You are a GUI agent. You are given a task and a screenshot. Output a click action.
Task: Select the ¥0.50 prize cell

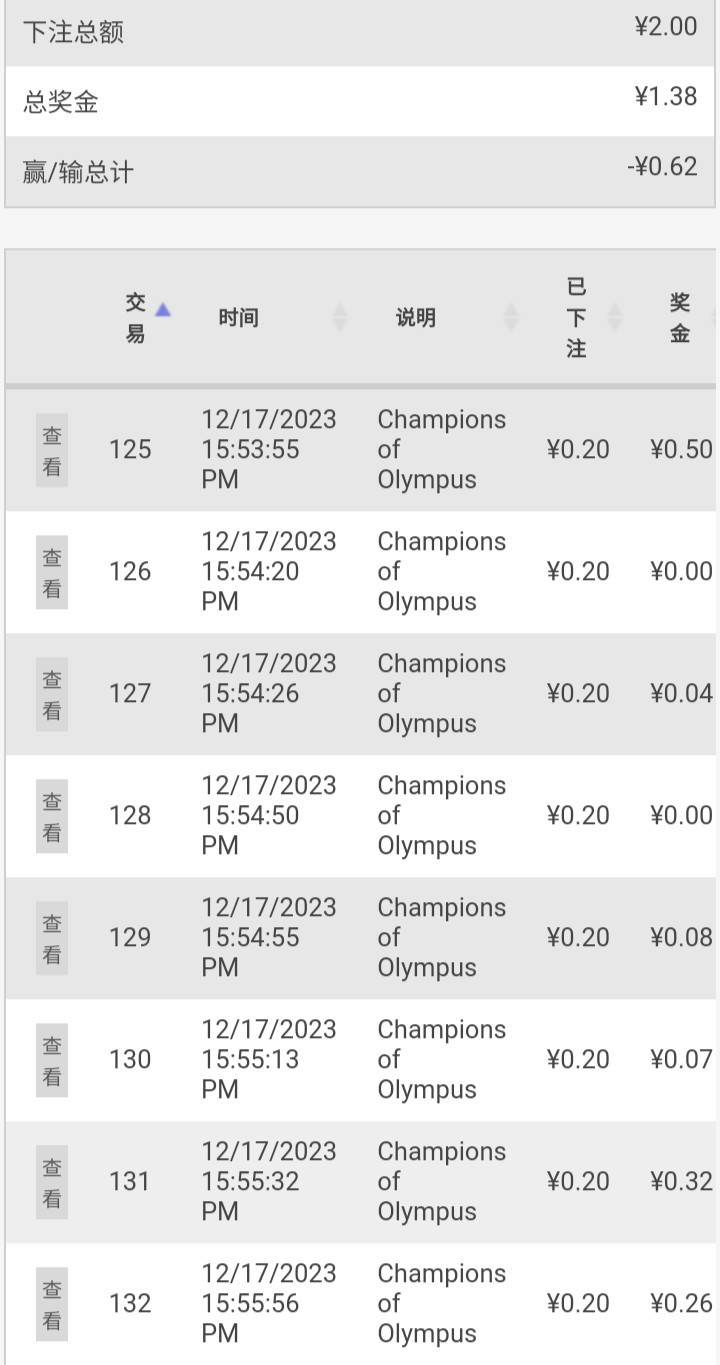click(x=681, y=450)
